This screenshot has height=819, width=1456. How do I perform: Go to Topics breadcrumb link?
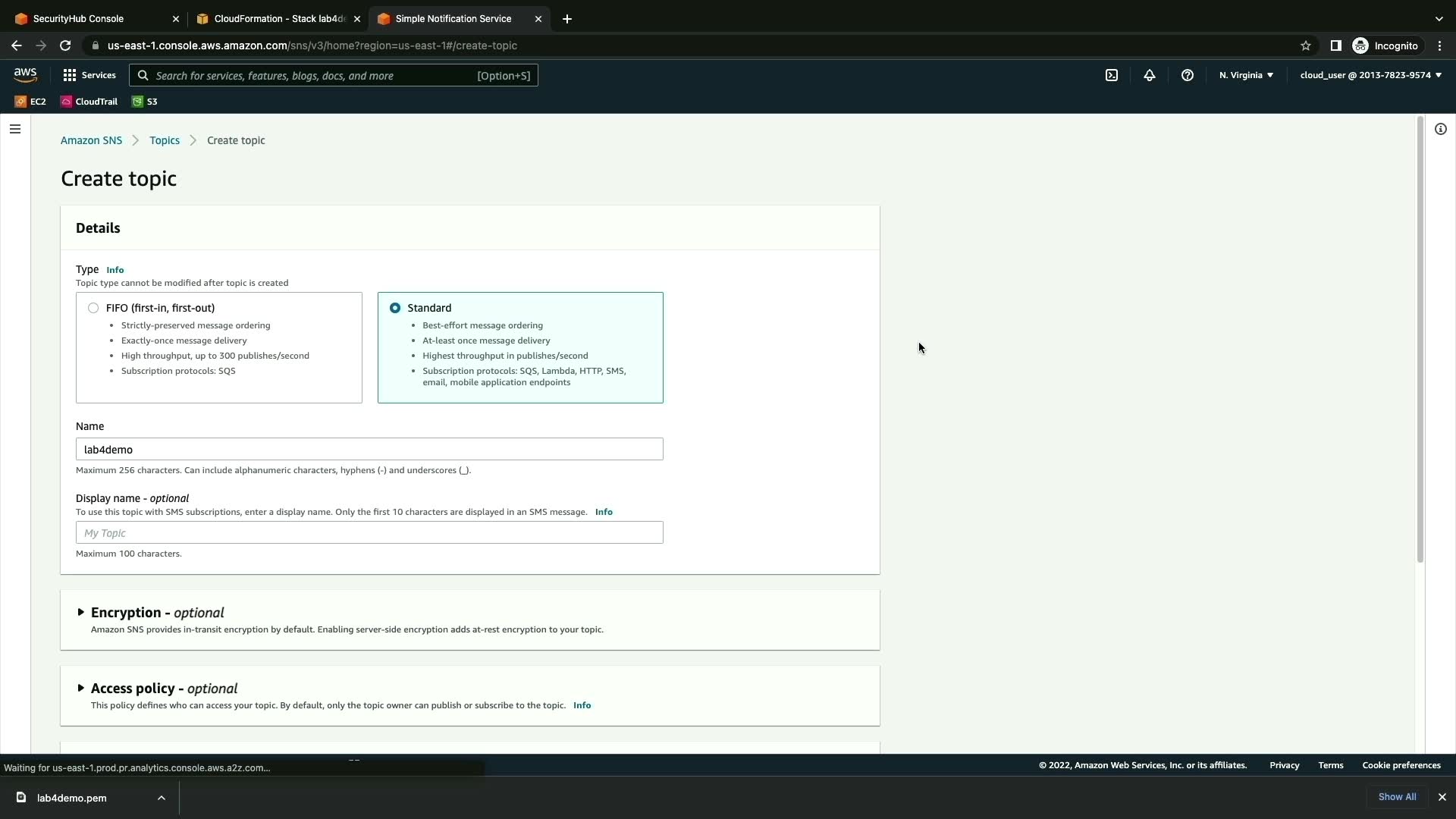click(165, 140)
